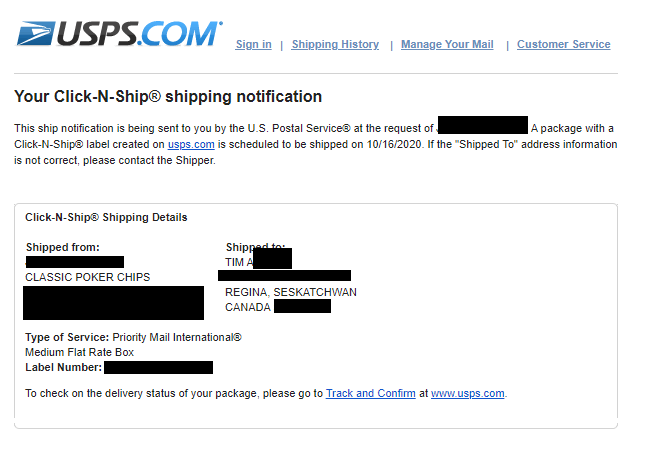660x450 pixels.
Task: Visit the Customer Service link
Action: (563, 44)
